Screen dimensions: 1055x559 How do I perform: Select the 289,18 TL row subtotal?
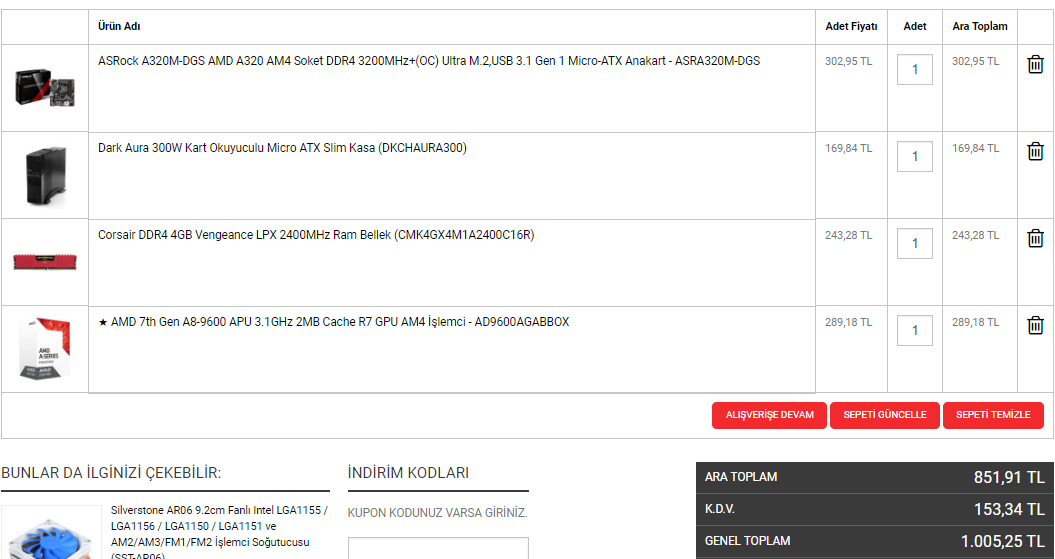(x=976, y=322)
